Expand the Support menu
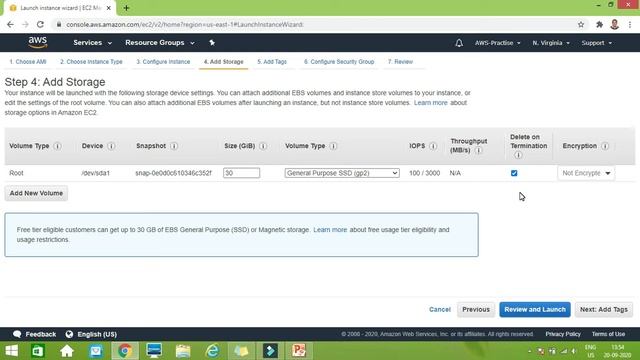 click(596, 43)
